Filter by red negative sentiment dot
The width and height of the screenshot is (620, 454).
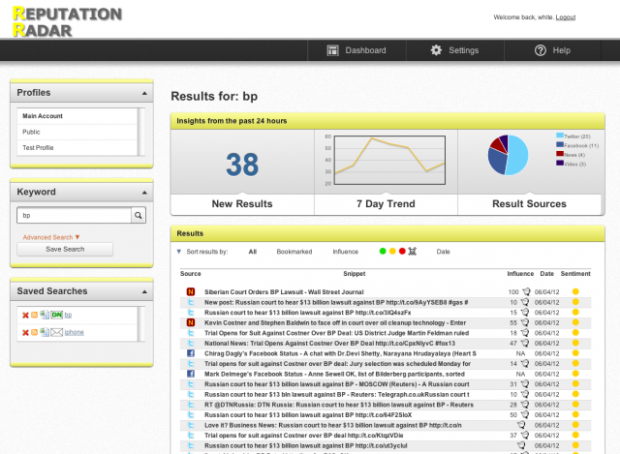click(x=402, y=251)
